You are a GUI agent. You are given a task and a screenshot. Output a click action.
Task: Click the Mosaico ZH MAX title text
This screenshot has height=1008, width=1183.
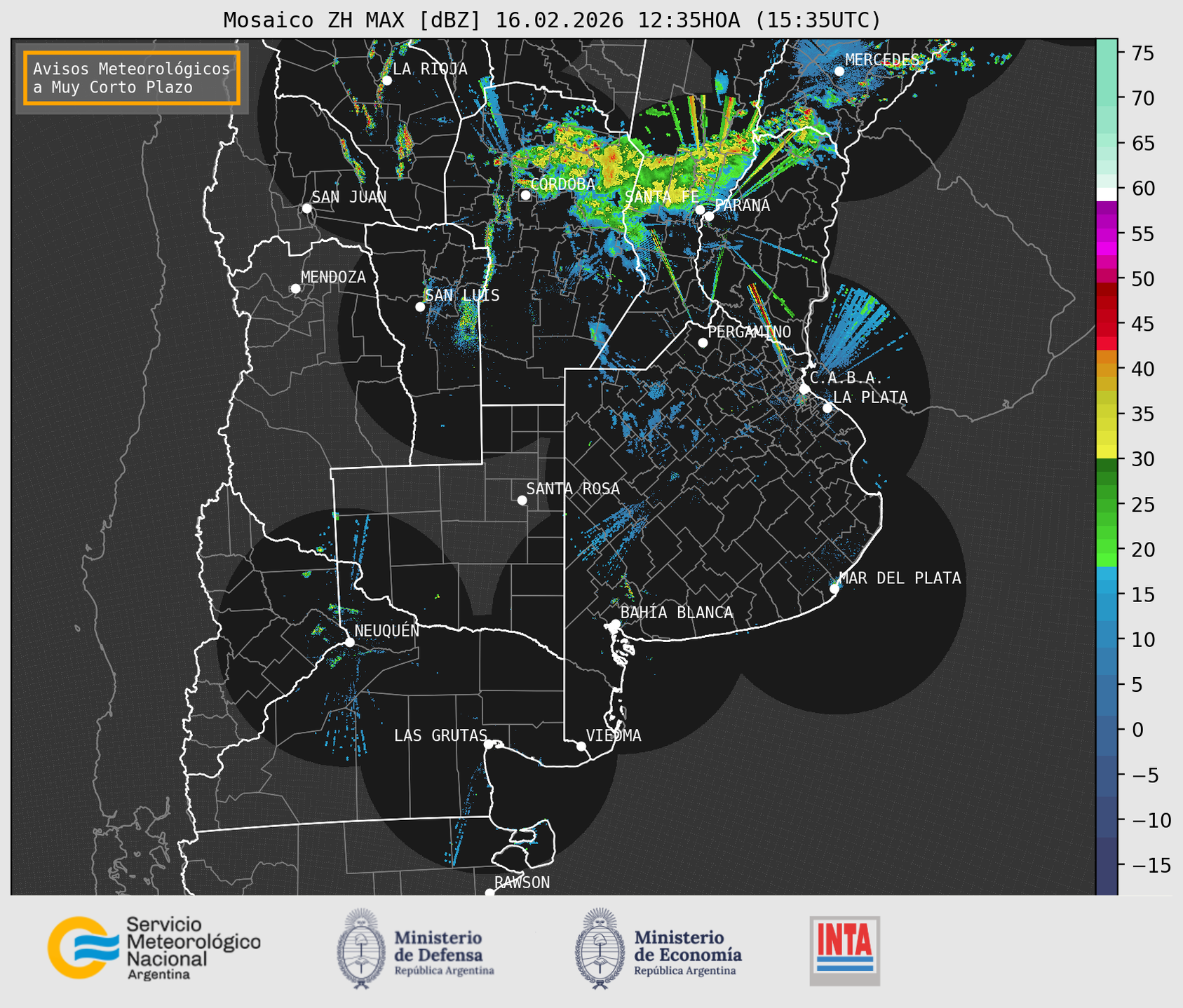click(x=552, y=20)
